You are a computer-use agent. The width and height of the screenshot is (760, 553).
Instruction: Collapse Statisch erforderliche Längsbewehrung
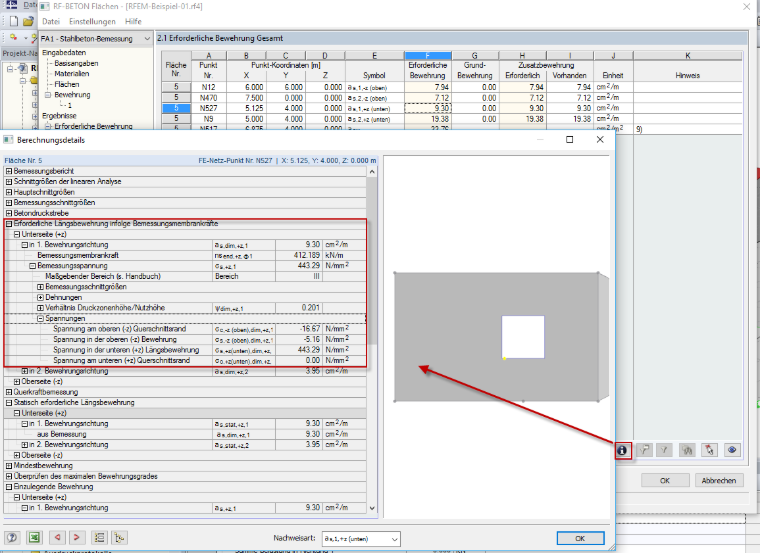[x=9, y=403]
